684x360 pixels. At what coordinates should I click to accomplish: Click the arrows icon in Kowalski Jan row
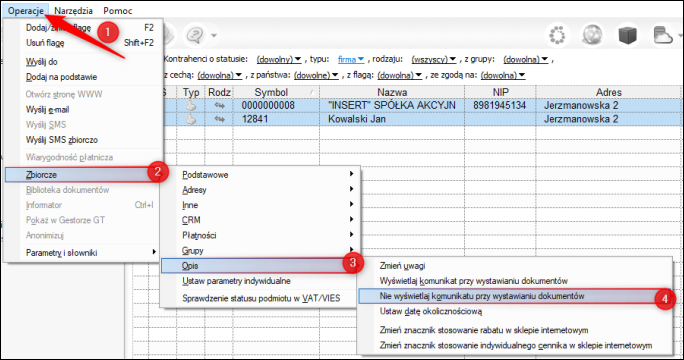(x=219, y=119)
